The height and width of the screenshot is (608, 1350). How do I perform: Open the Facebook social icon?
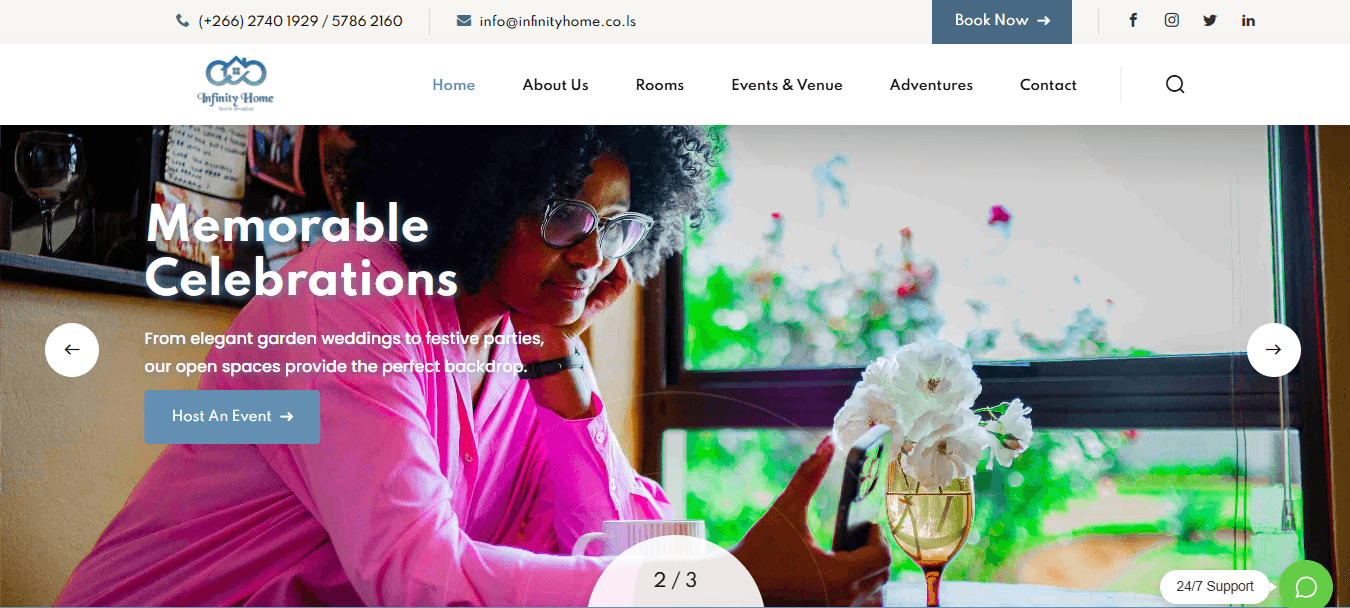pos(1133,20)
